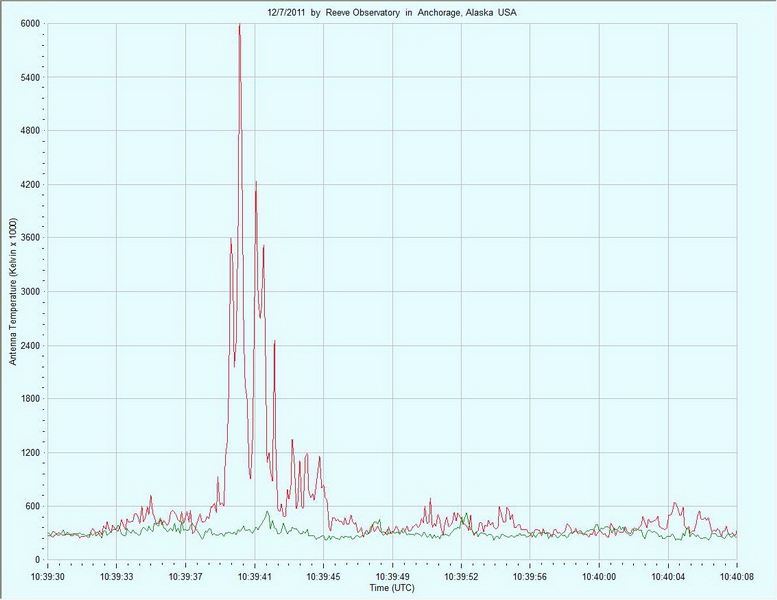Click the 10:39:41 time label
Image resolution: width=777 pixels, height=600 pixels.
pyautogui.click(x=255, y=577)
